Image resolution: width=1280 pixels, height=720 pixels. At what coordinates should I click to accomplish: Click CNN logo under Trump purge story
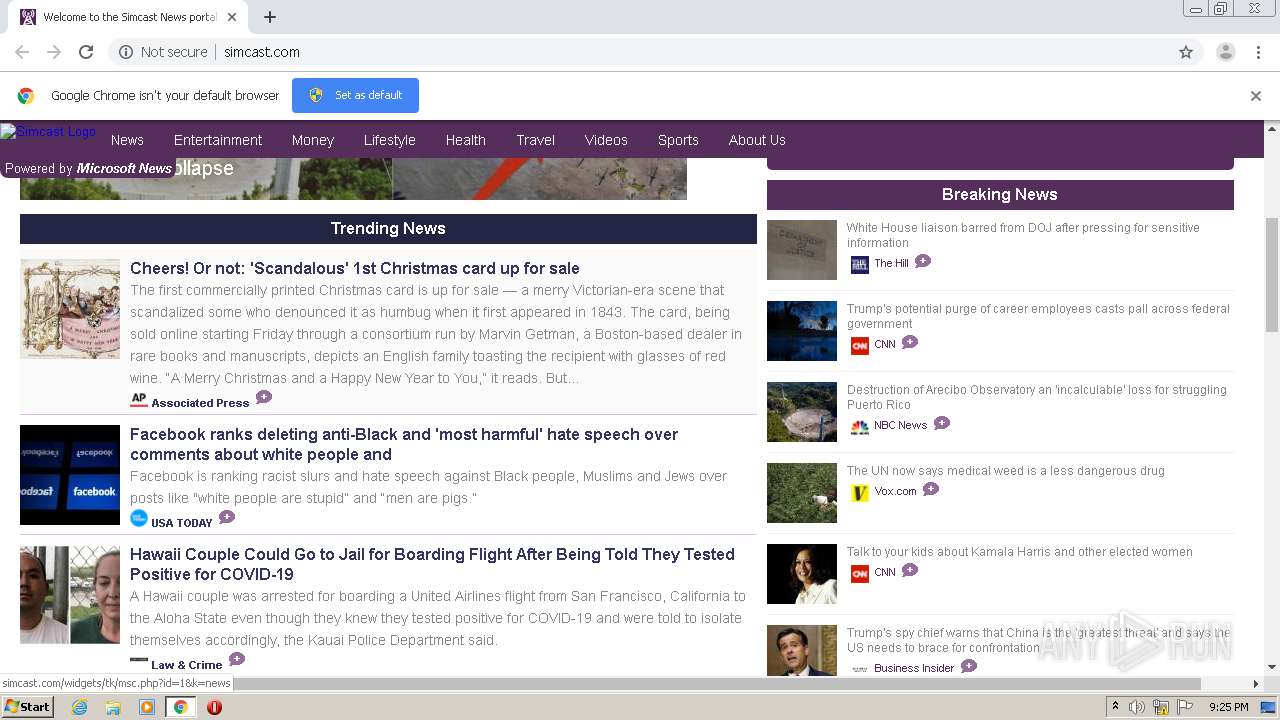(859, 345)
